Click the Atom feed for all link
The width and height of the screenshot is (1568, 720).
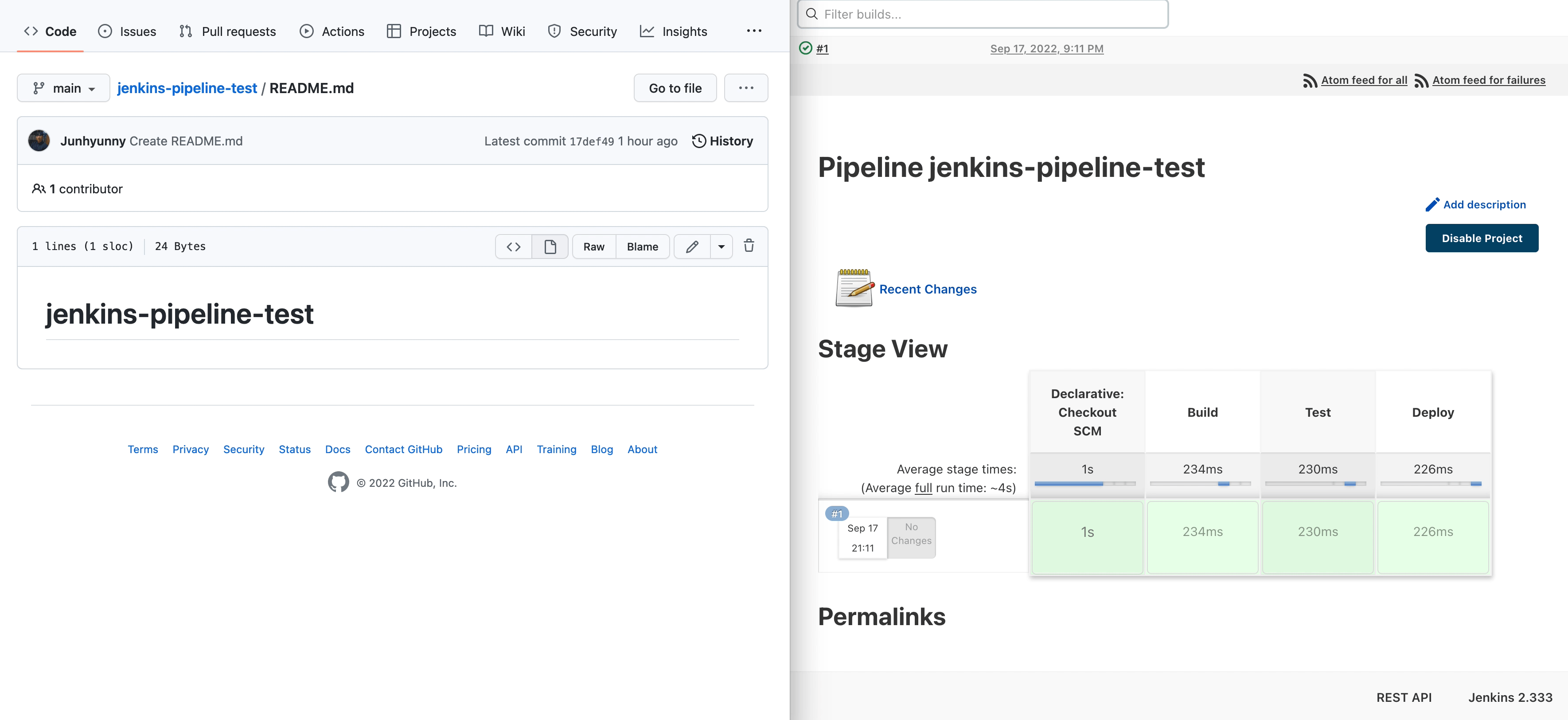point(1364,80)
